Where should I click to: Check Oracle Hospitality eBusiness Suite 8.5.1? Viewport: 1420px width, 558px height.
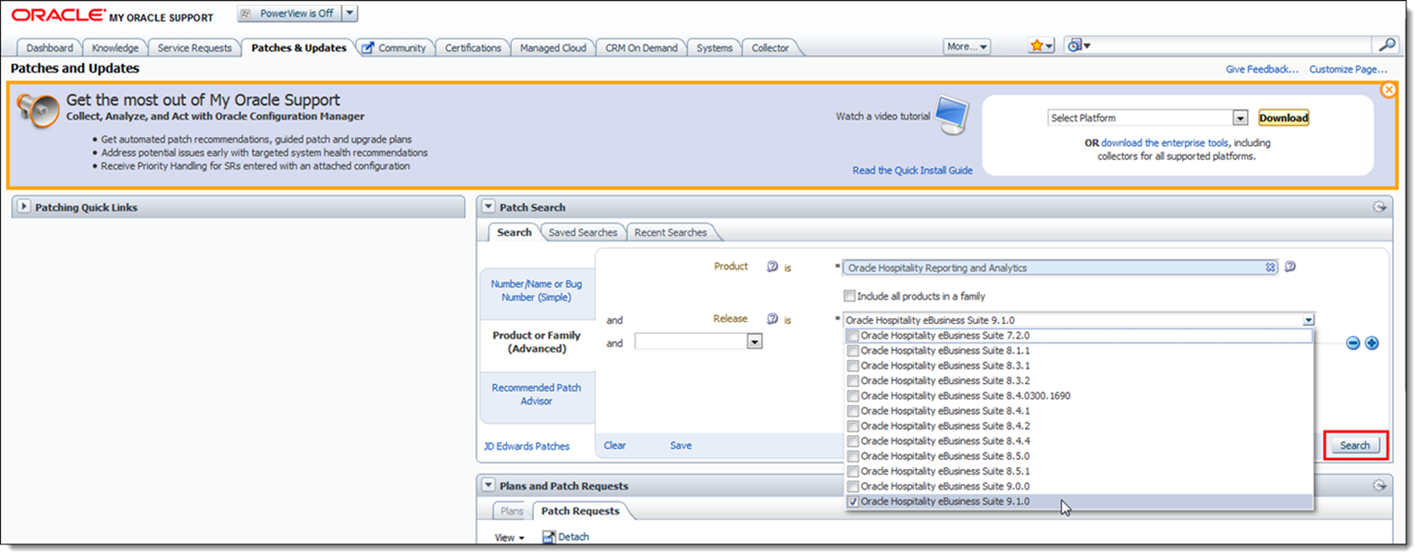coord(853,471)
